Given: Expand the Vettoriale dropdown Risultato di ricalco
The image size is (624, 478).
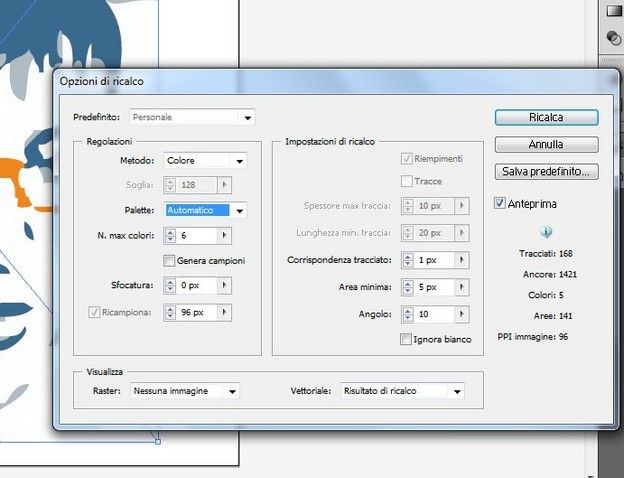Looking at the screenshot, I should point(456,391).
